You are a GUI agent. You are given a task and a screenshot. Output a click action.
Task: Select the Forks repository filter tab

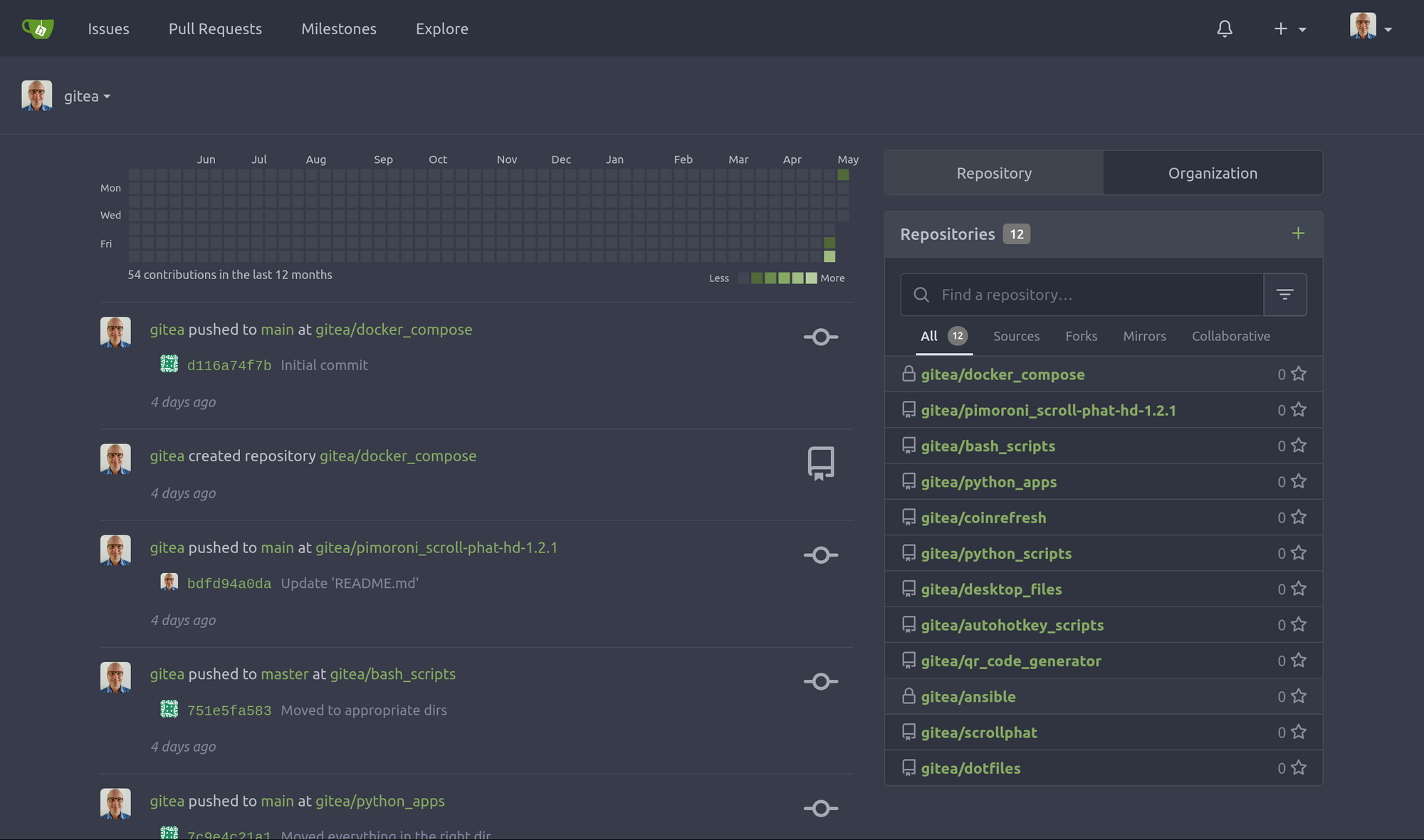[x=1081, y=336]
